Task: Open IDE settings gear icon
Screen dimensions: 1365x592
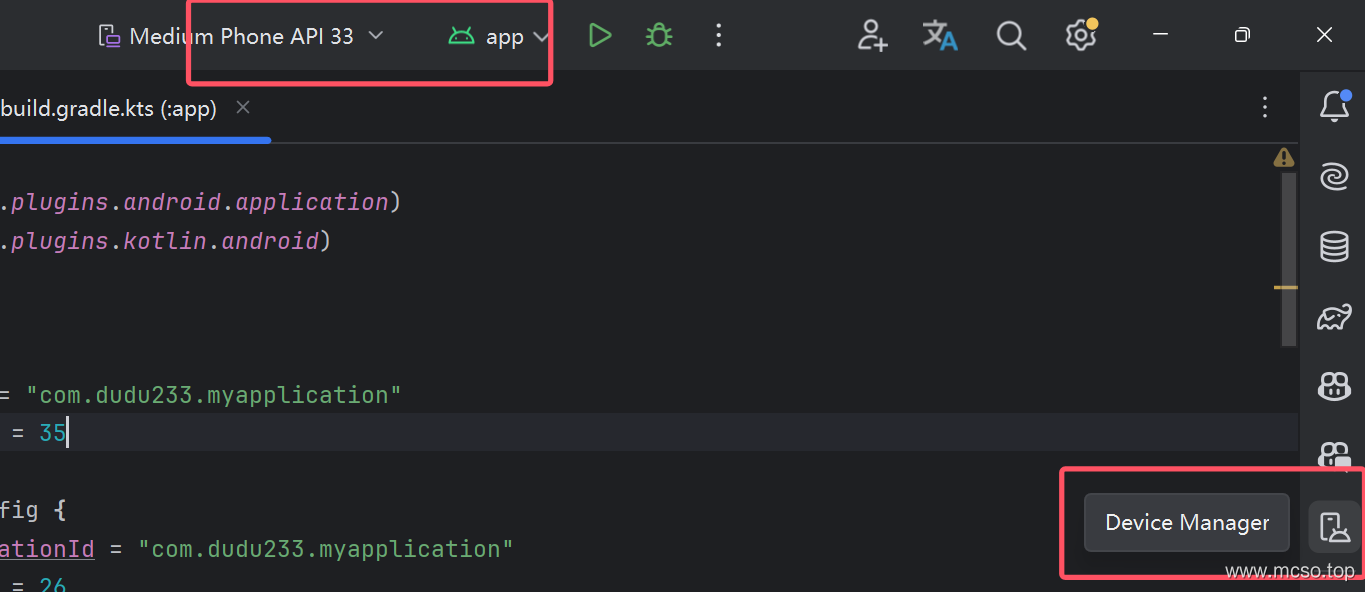Action: (1080, 36)
